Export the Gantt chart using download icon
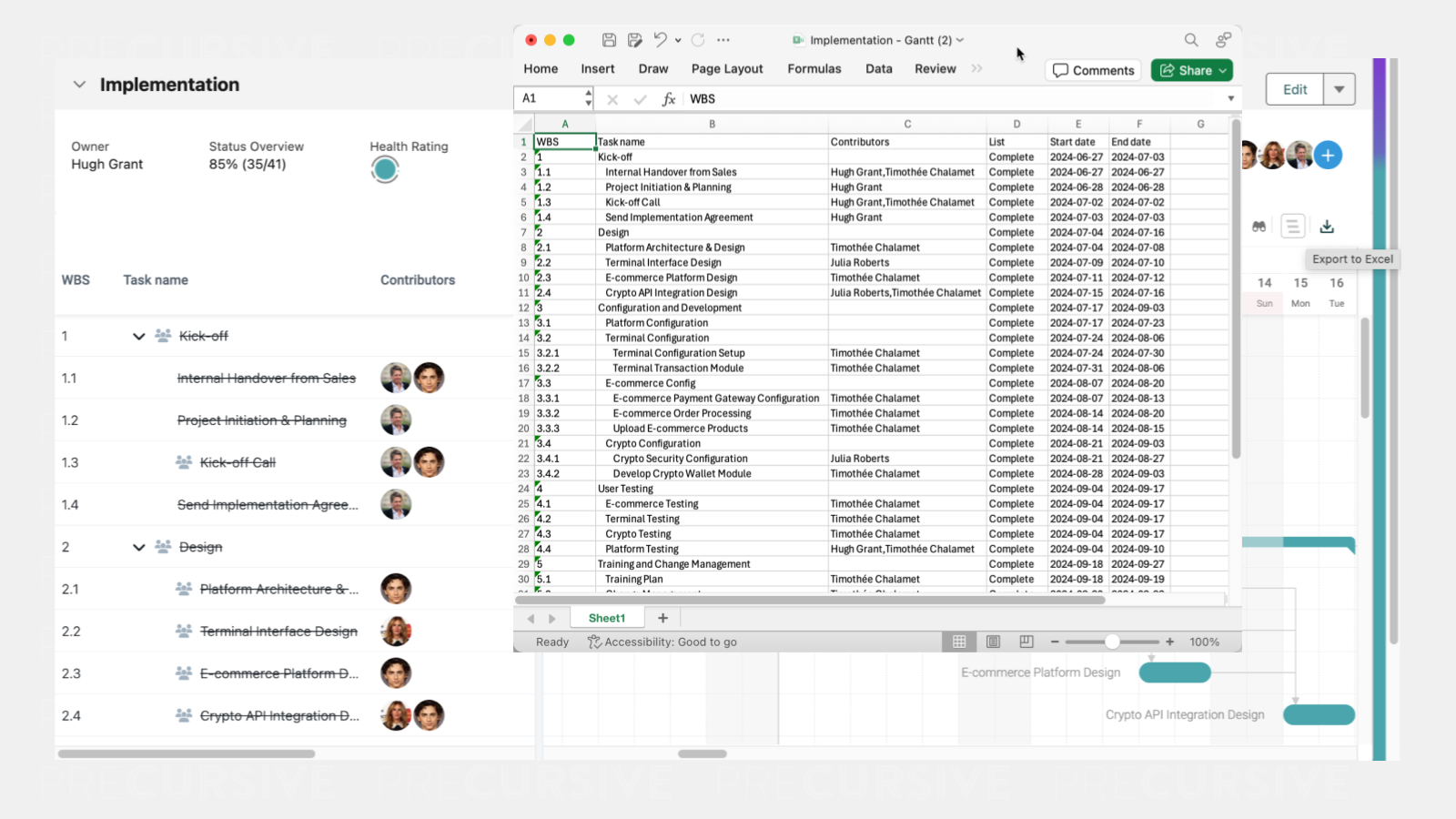This screenshot has height=819, width=1456. click(x=1328, y=226)
